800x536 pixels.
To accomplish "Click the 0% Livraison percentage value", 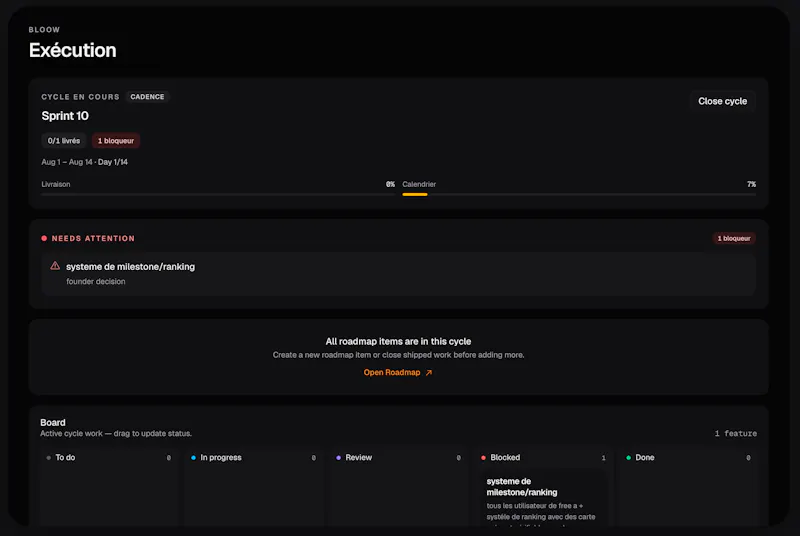I will point(390,184).
